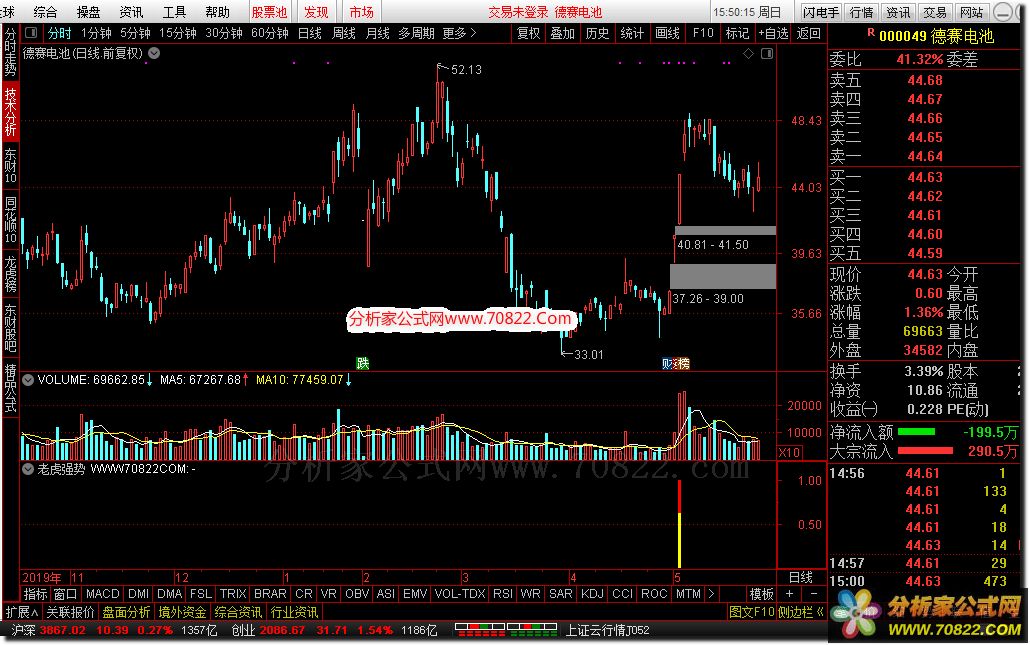Viewport: 1030px width, 645px height.
Task: Select the VOL-TDX indicator tab
Action: click(460, 594)
